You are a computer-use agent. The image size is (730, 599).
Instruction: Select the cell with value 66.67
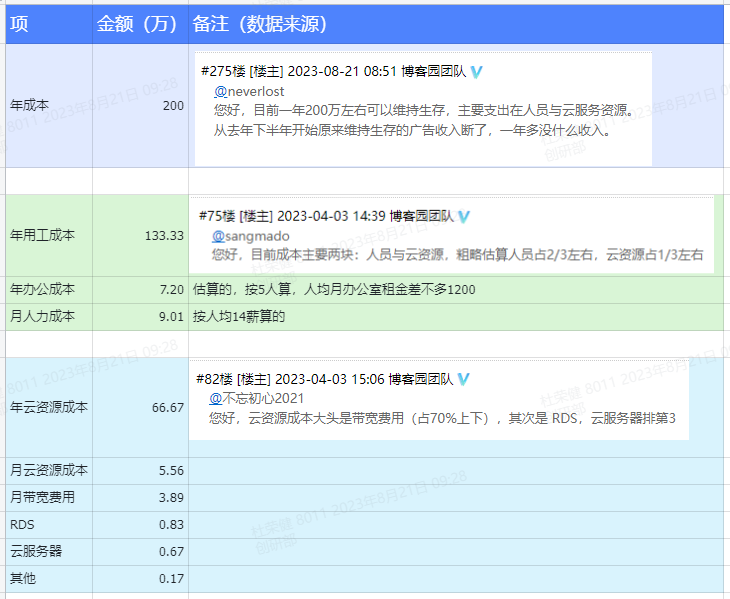point(141,408)
